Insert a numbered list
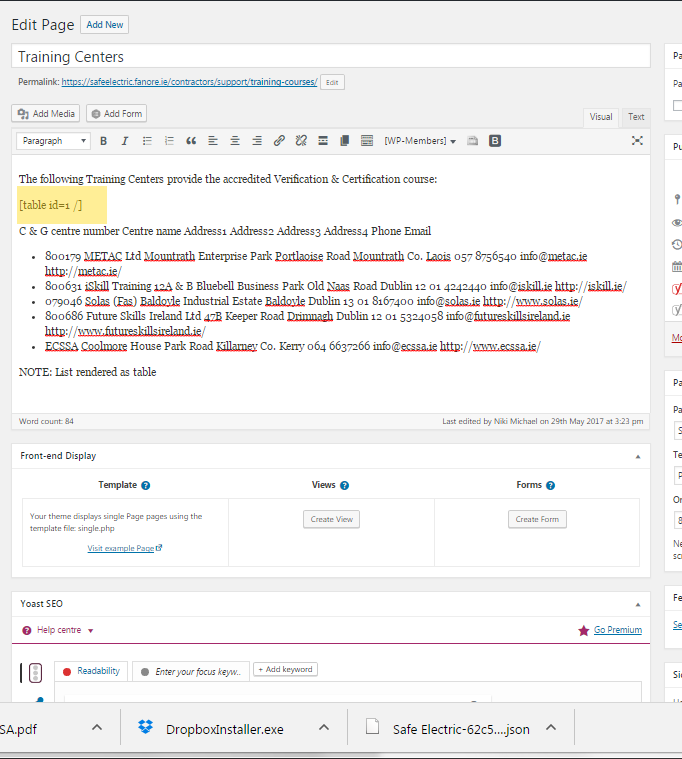 (169, 141)
